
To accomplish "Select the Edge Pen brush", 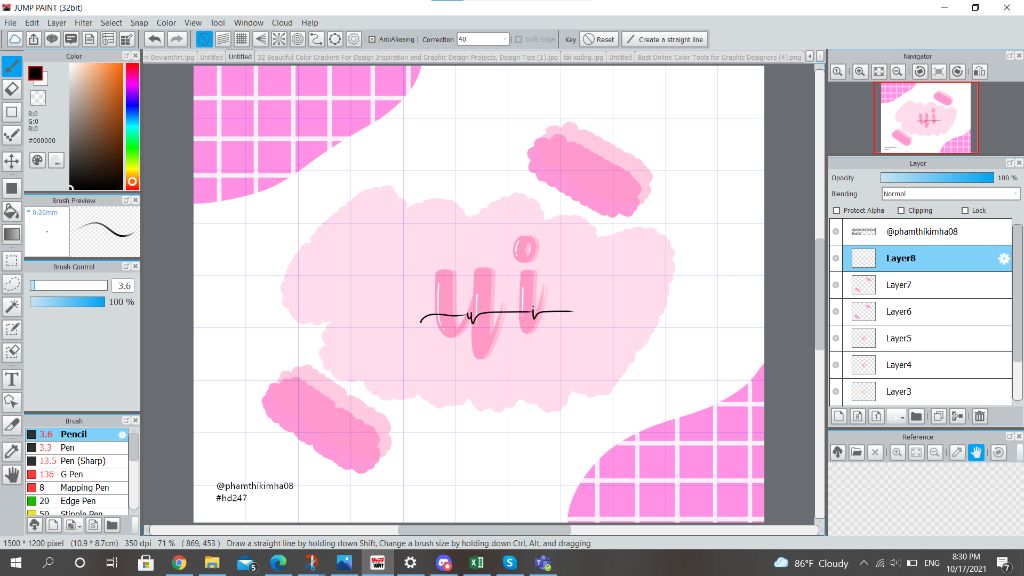I will pos(77,501).
